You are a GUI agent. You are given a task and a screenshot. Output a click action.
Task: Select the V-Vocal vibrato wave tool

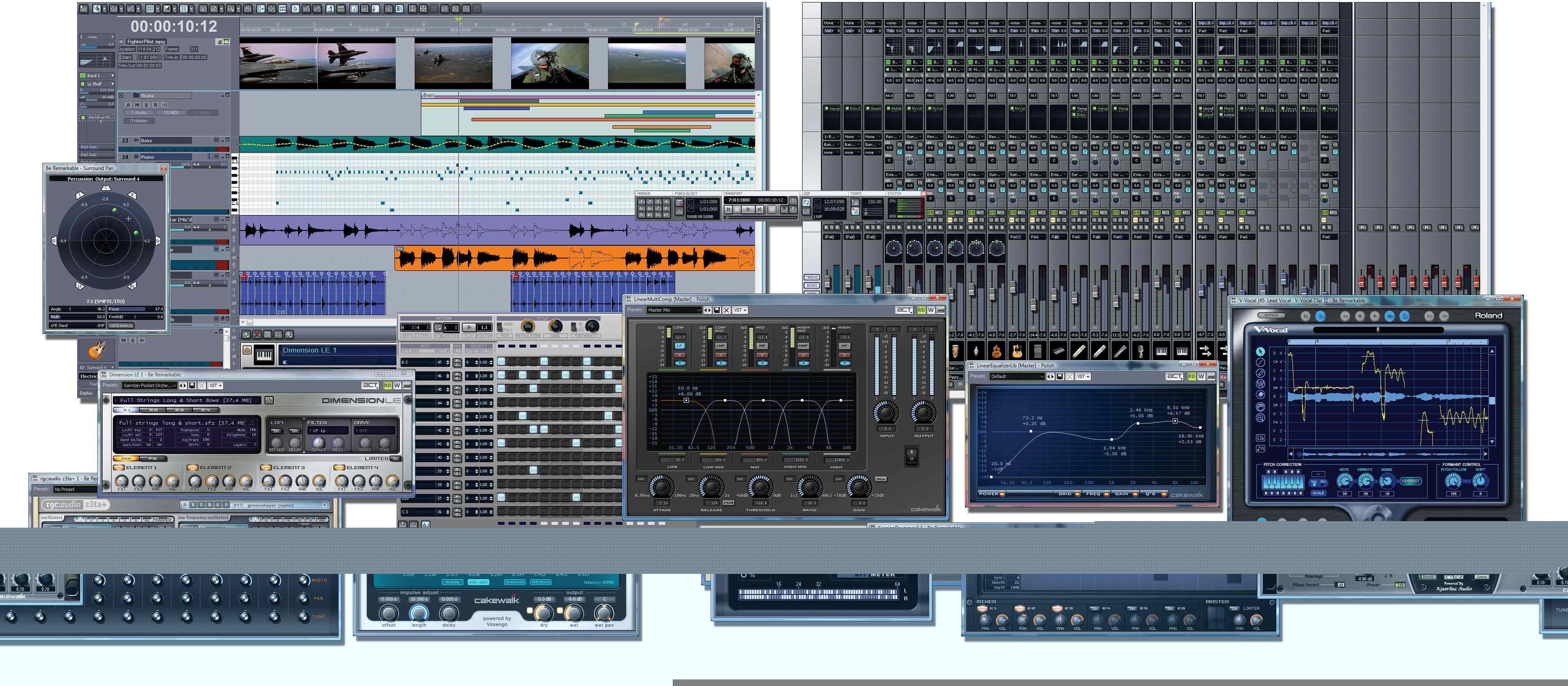(1260, 384)
